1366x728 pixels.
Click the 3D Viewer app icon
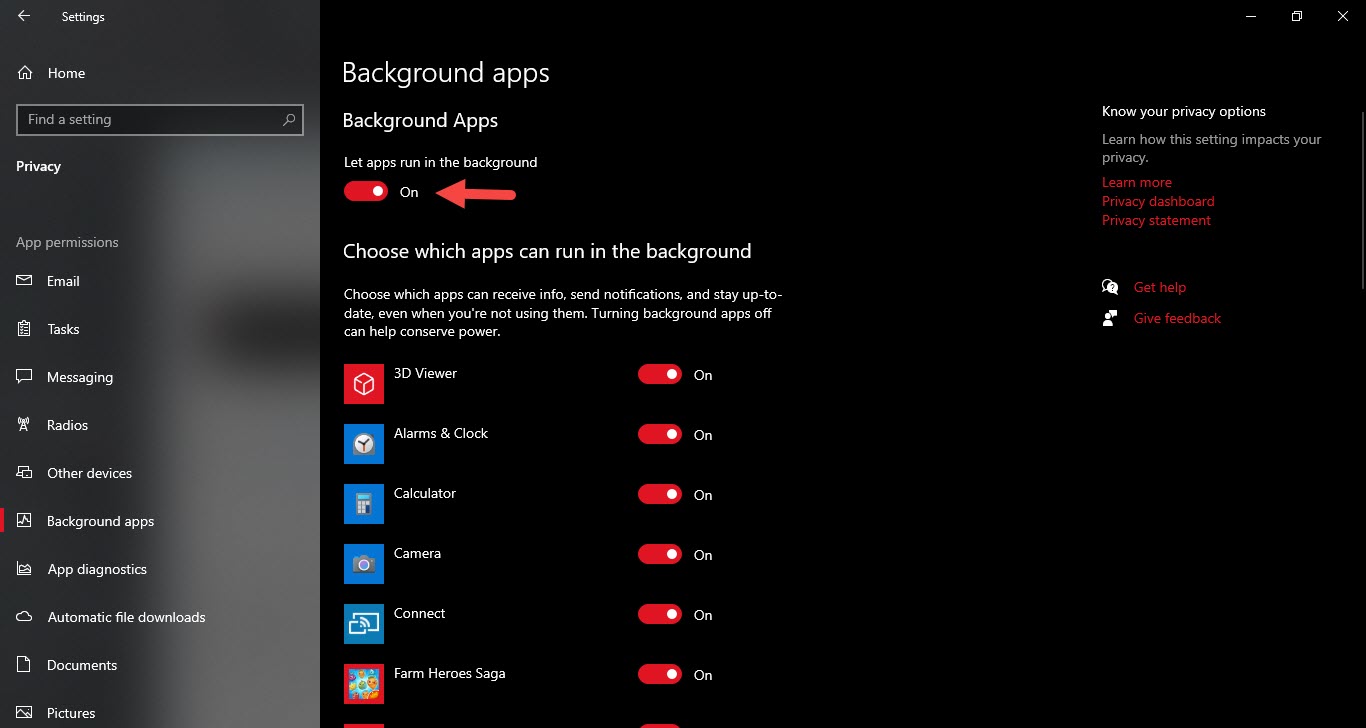[x=364, y=384]
